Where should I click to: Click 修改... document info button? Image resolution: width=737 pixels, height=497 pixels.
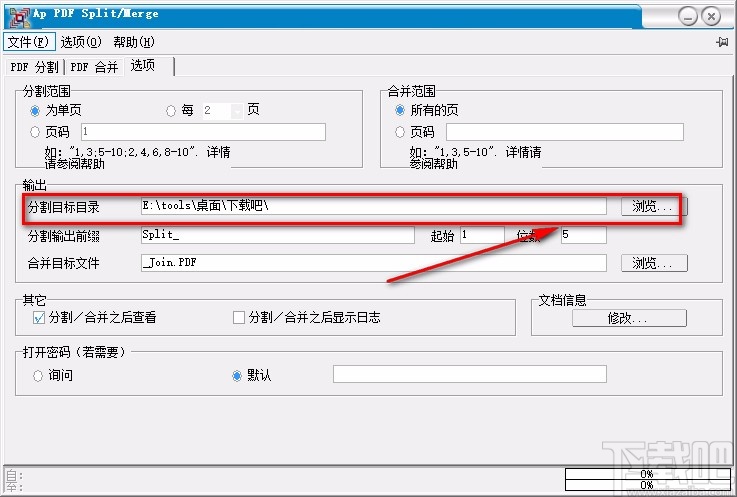pyautogui.click(x=629, y=318)
